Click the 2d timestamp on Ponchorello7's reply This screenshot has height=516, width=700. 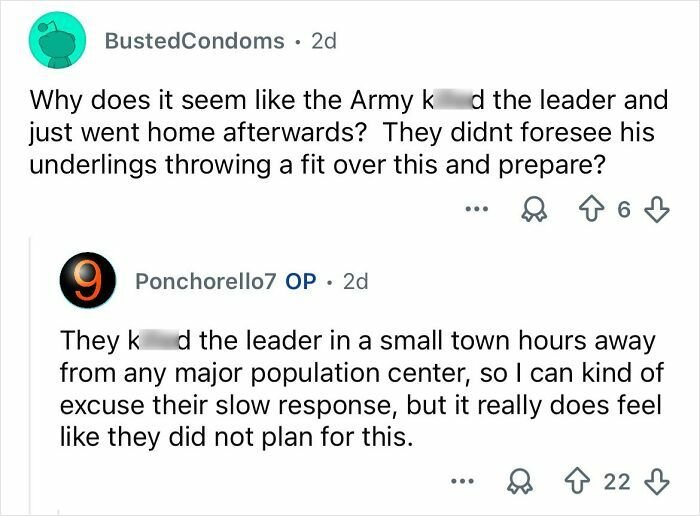pos(355,282)
